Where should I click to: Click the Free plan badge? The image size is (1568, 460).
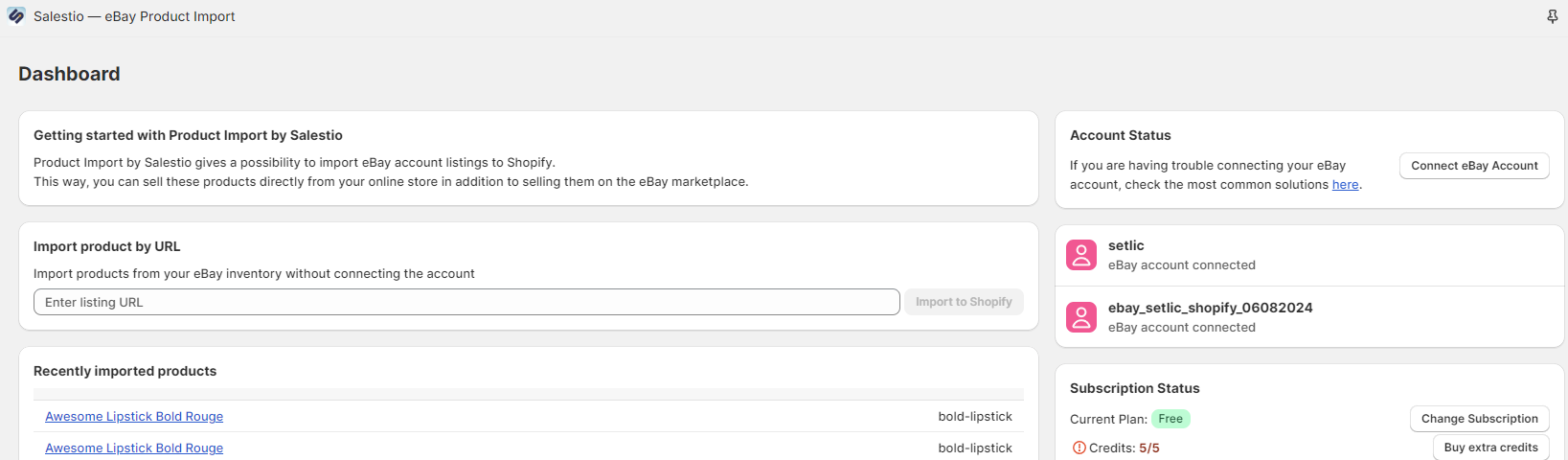(x=1170, y=419)
